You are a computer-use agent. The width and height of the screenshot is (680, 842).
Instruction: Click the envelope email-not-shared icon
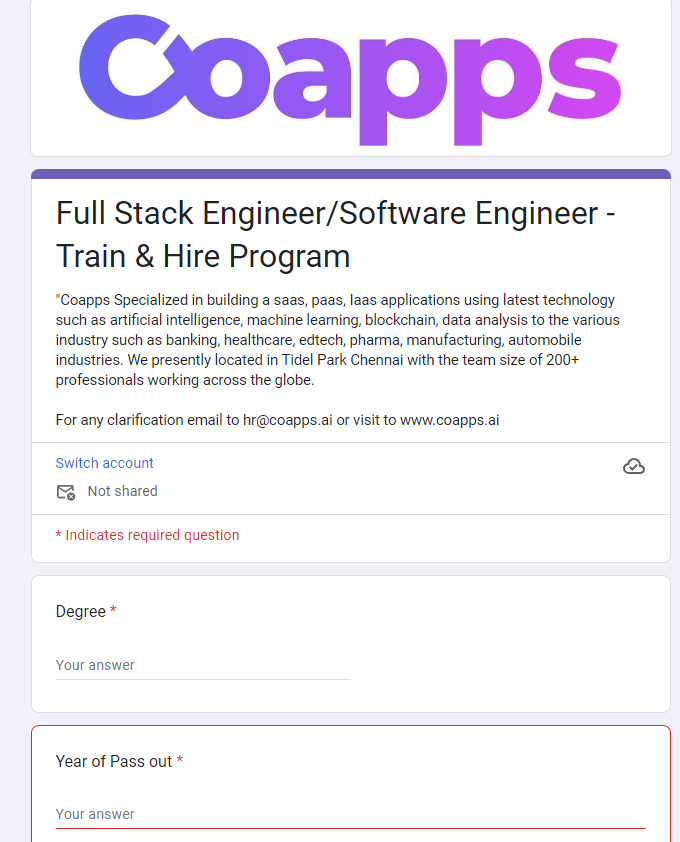coord(66,492)
